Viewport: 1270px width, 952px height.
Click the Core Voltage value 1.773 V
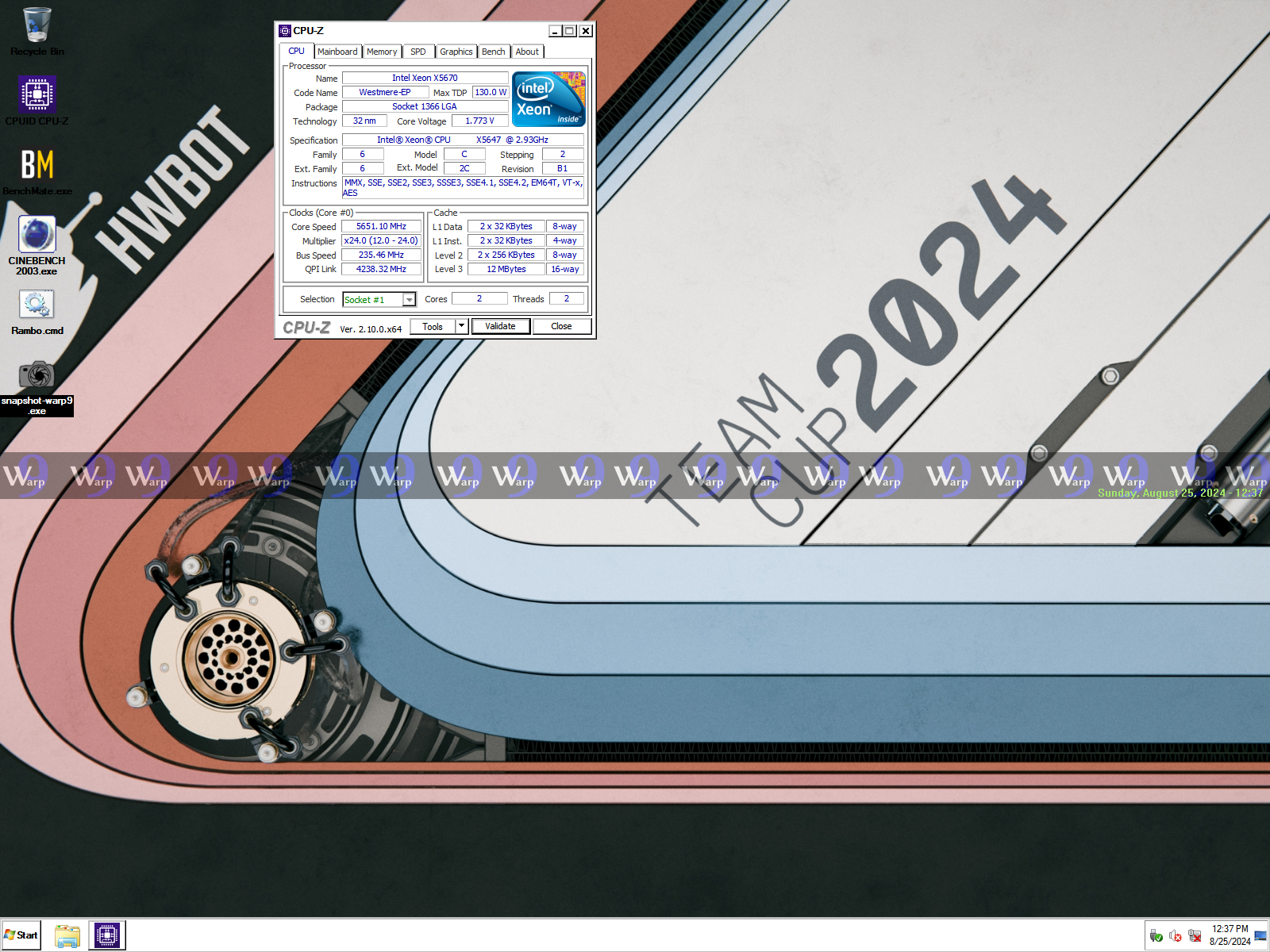(479, 121)
